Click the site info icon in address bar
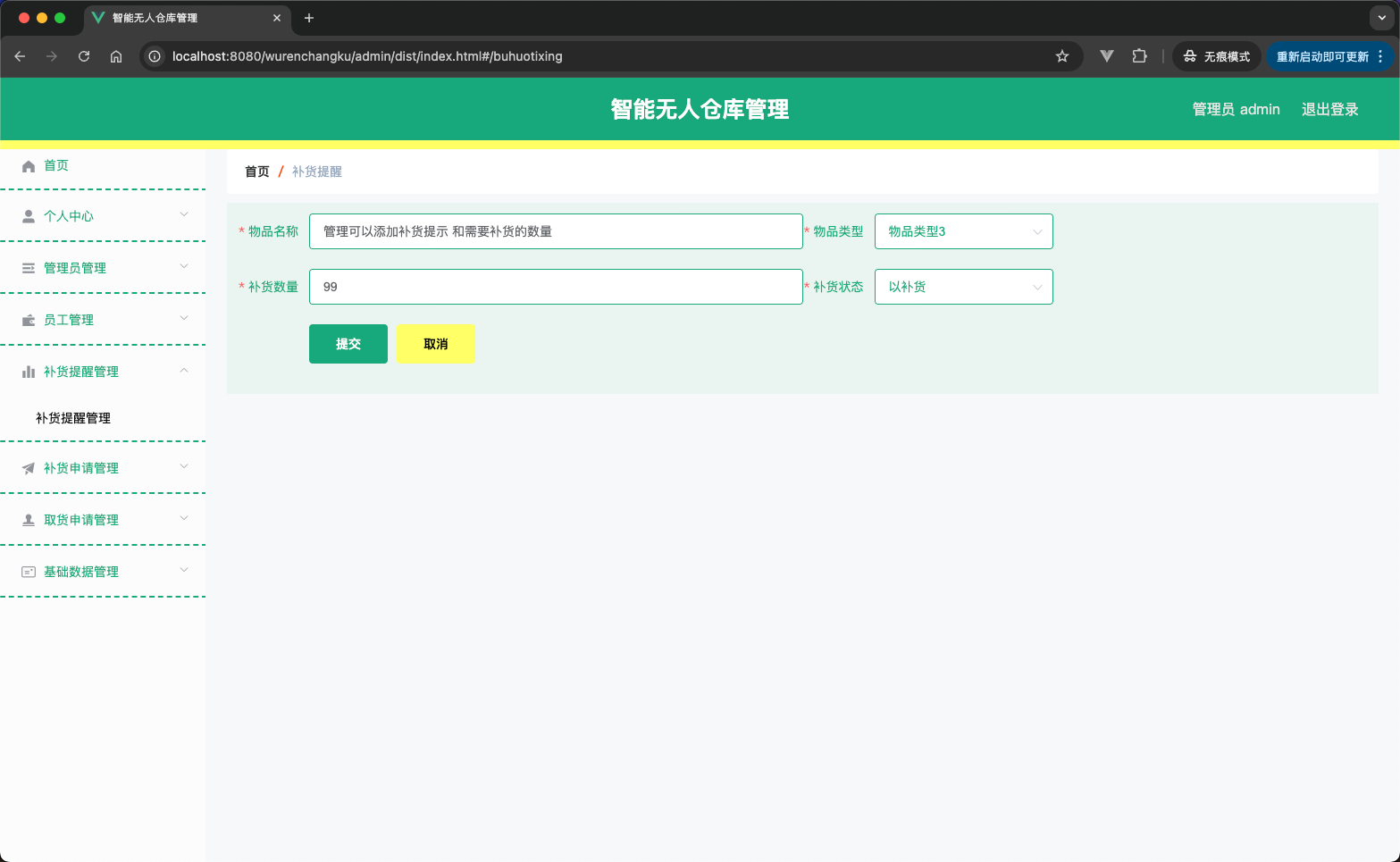 click(x=155, y=56)
